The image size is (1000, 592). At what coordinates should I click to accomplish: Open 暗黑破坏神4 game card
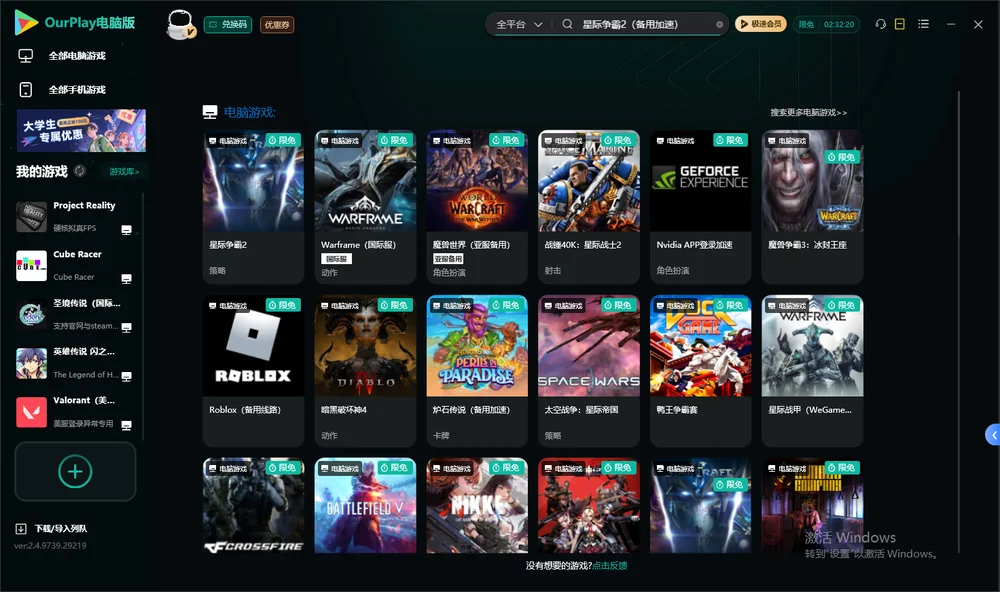[365, 371]
